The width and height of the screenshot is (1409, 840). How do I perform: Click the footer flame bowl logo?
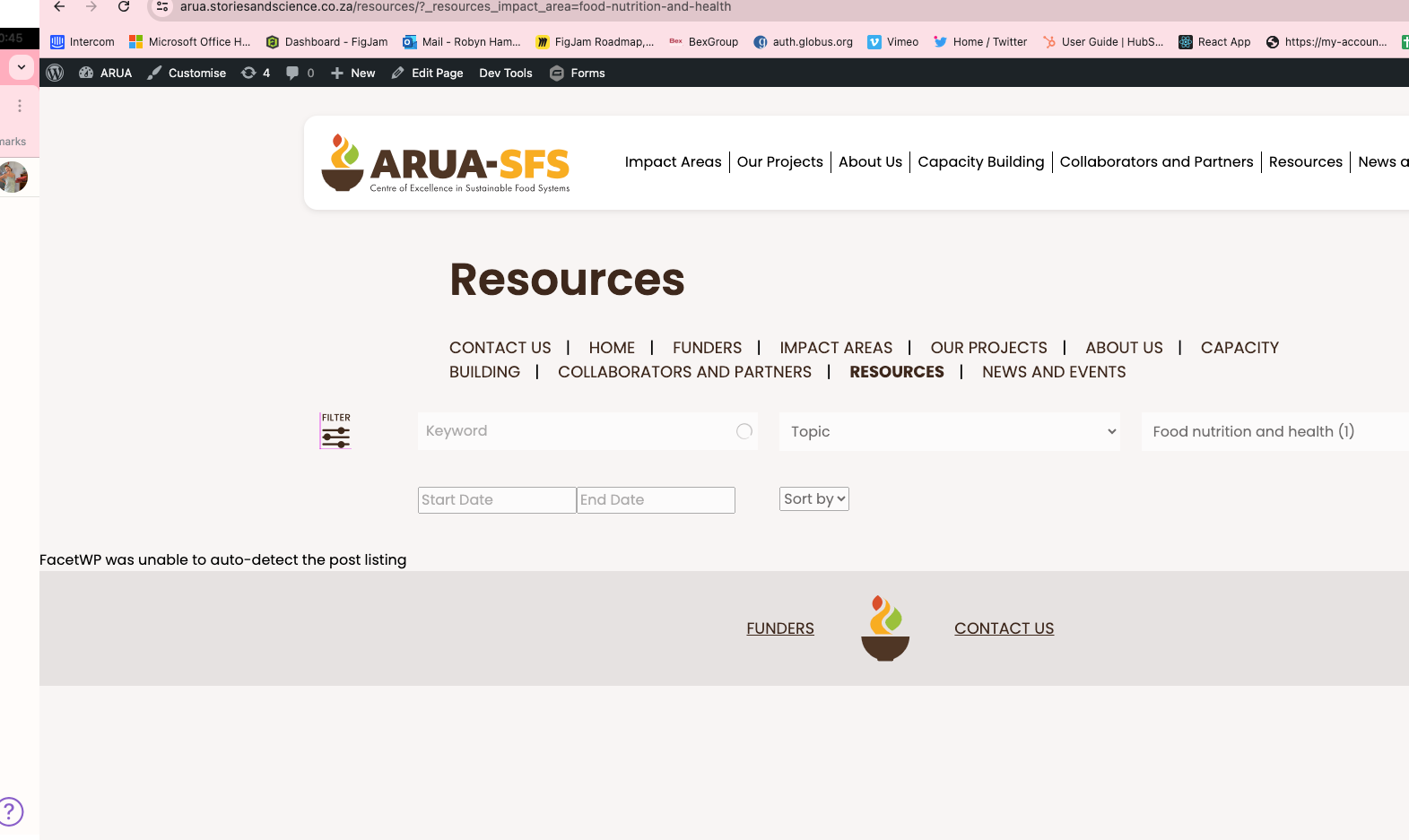(884, 628)
